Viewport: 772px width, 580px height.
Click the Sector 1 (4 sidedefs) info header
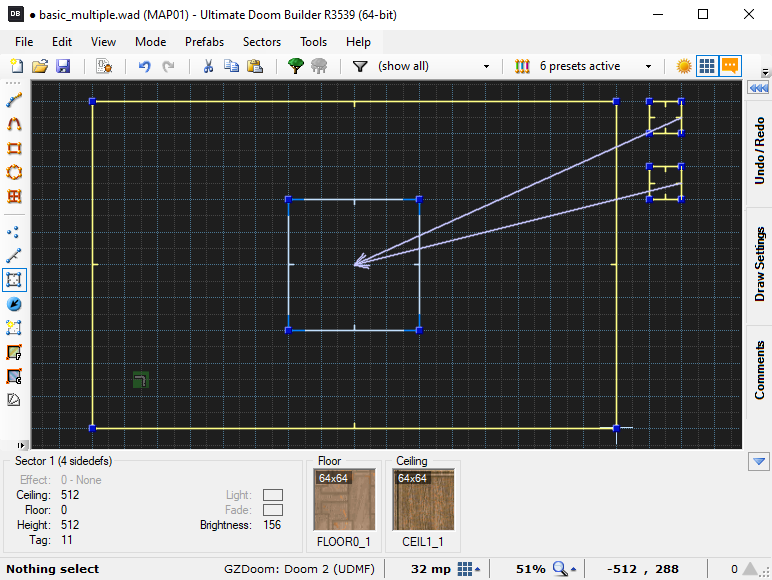coord(64,461)
